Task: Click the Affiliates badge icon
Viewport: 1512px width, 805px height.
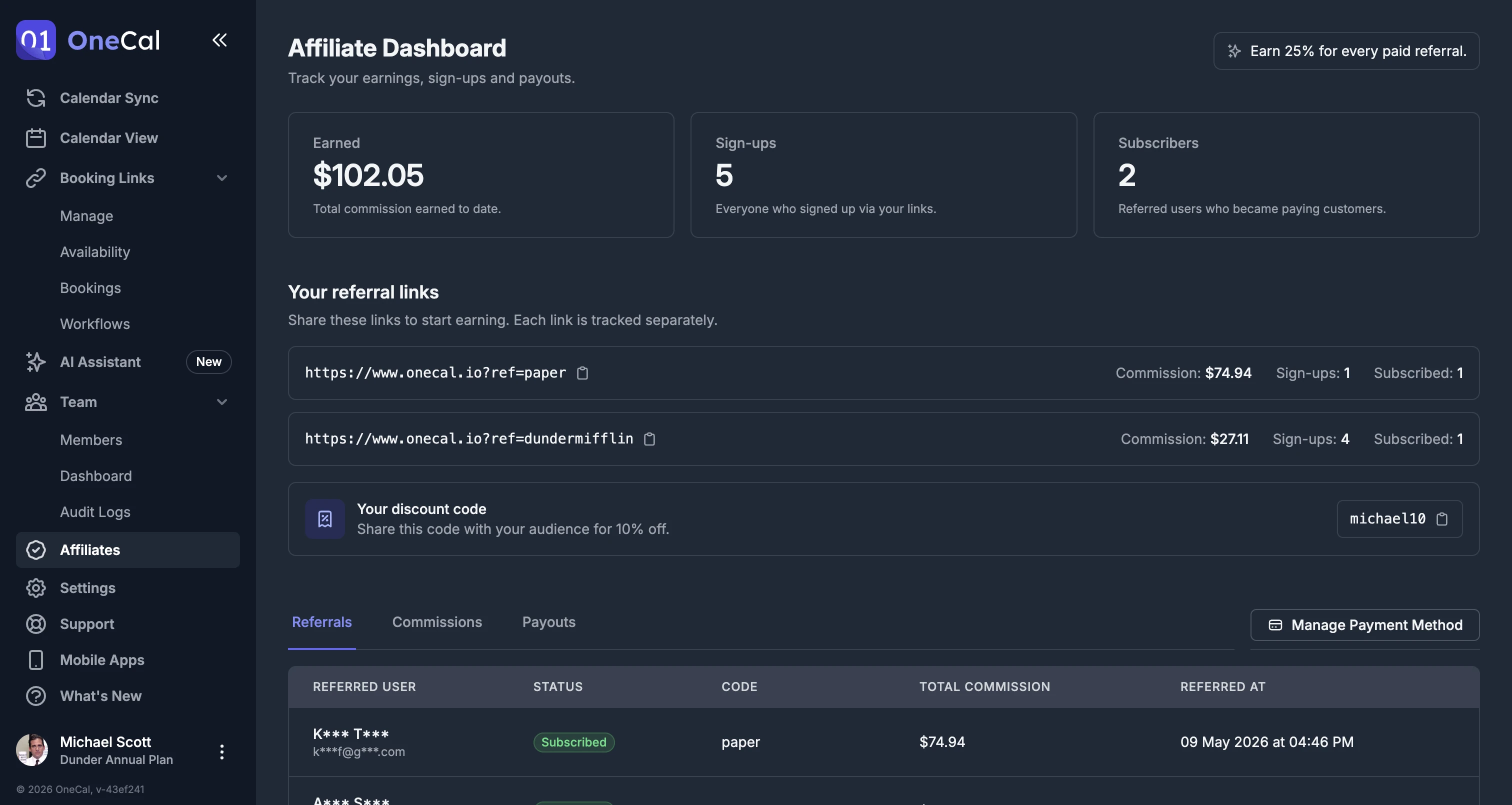Action: click(x=36, y=550)
